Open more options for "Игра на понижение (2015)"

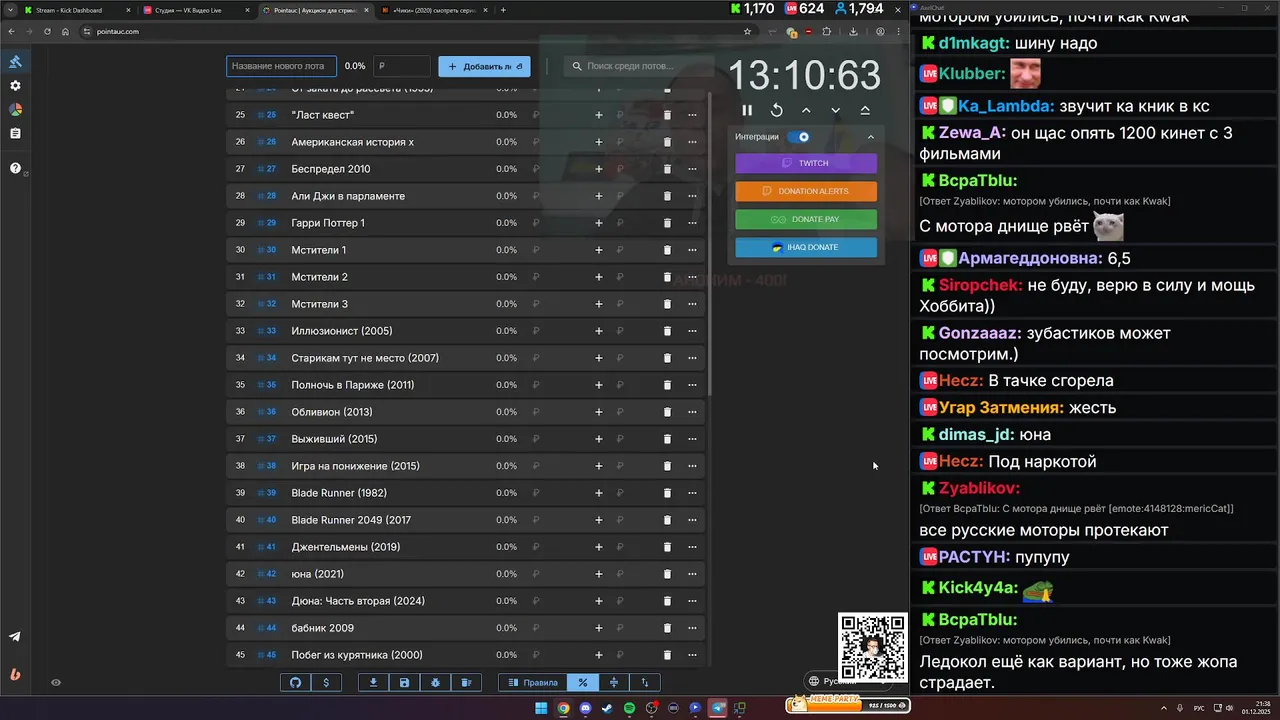click(x=692, y=466)
